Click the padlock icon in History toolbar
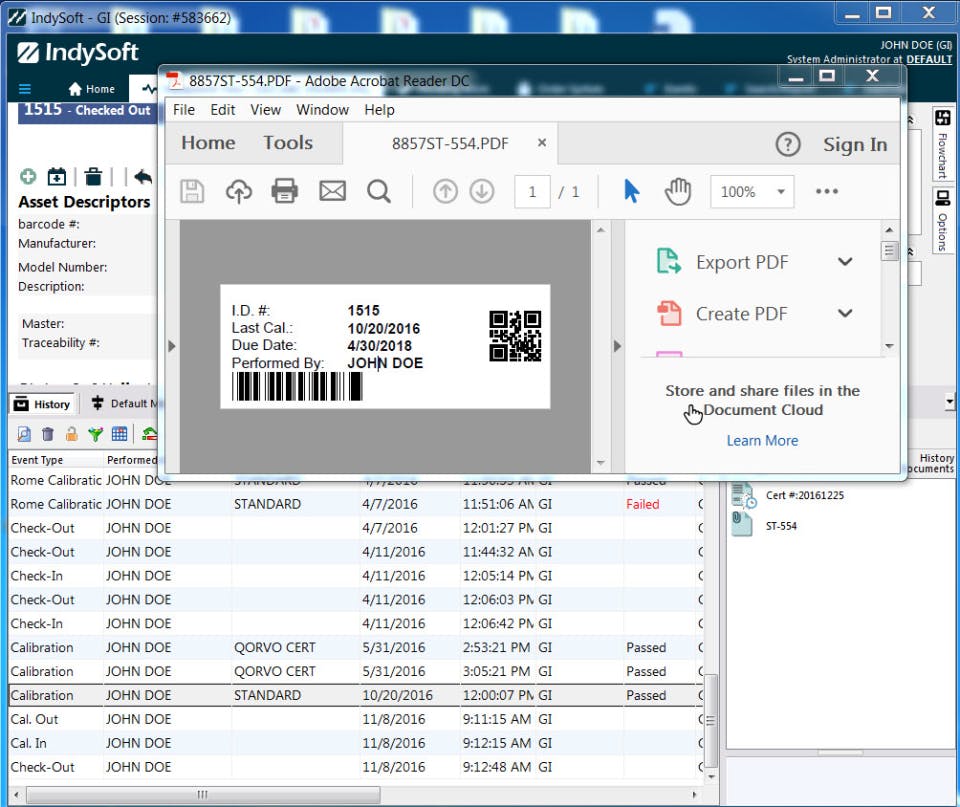Viewport: 960px width, 807px height. point(71,434)
